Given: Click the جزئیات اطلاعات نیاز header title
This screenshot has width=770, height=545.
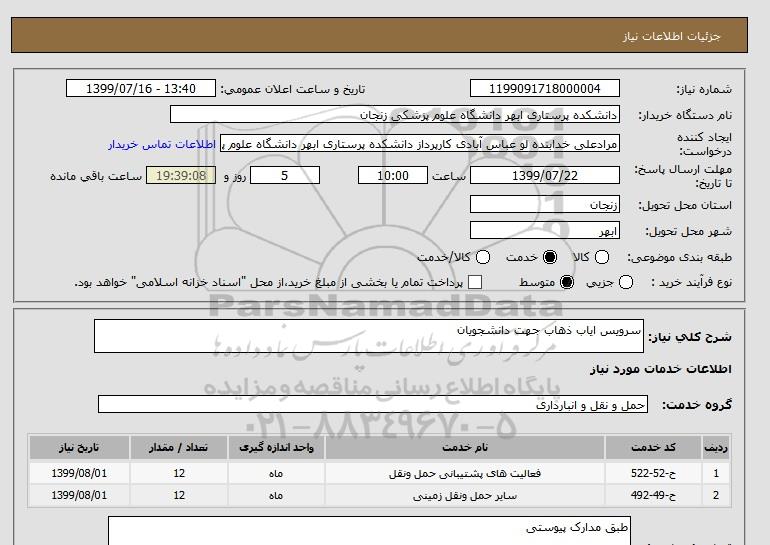Looking at the screenshot, I should (x=671, y=36).
